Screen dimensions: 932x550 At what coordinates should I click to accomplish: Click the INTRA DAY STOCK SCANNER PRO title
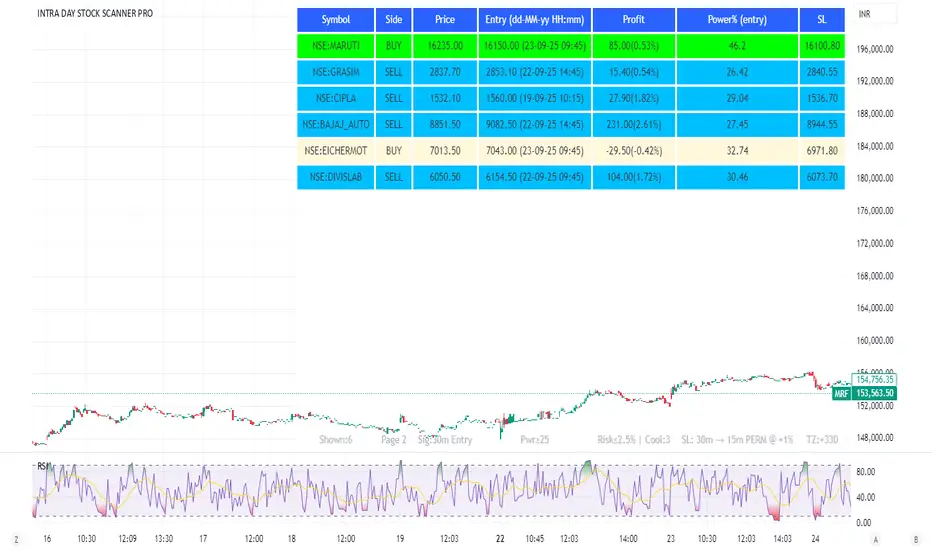point(95,13)
